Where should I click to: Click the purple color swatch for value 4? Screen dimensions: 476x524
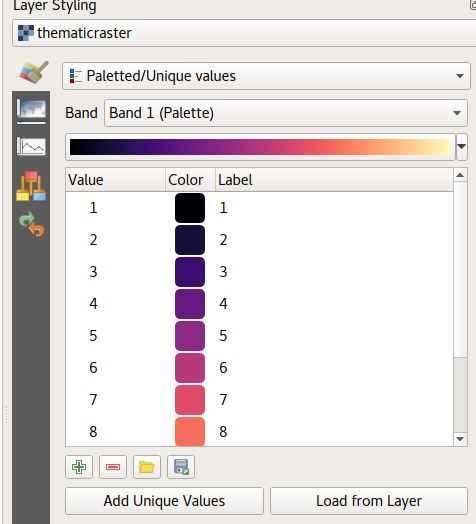tap(190, 304)
